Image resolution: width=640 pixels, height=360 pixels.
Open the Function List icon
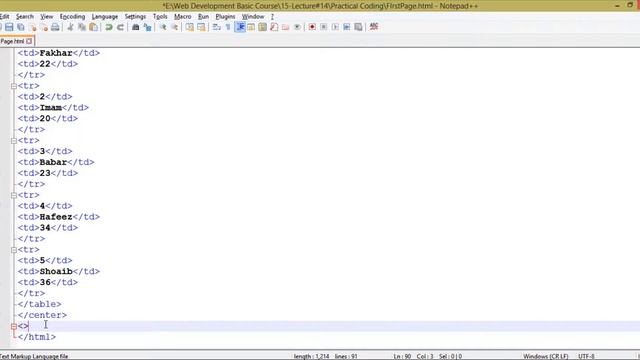pyautogui.click(x=274, y=27)
